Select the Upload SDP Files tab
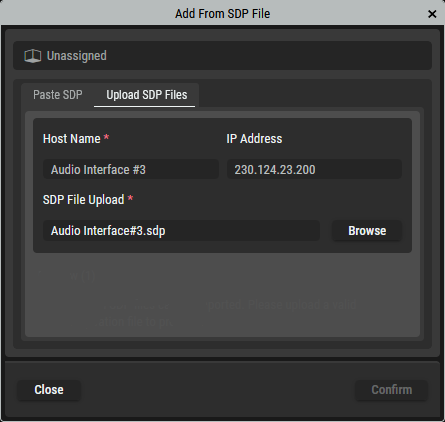Screen dimensions: 445x422 click(x=147, y=95)
